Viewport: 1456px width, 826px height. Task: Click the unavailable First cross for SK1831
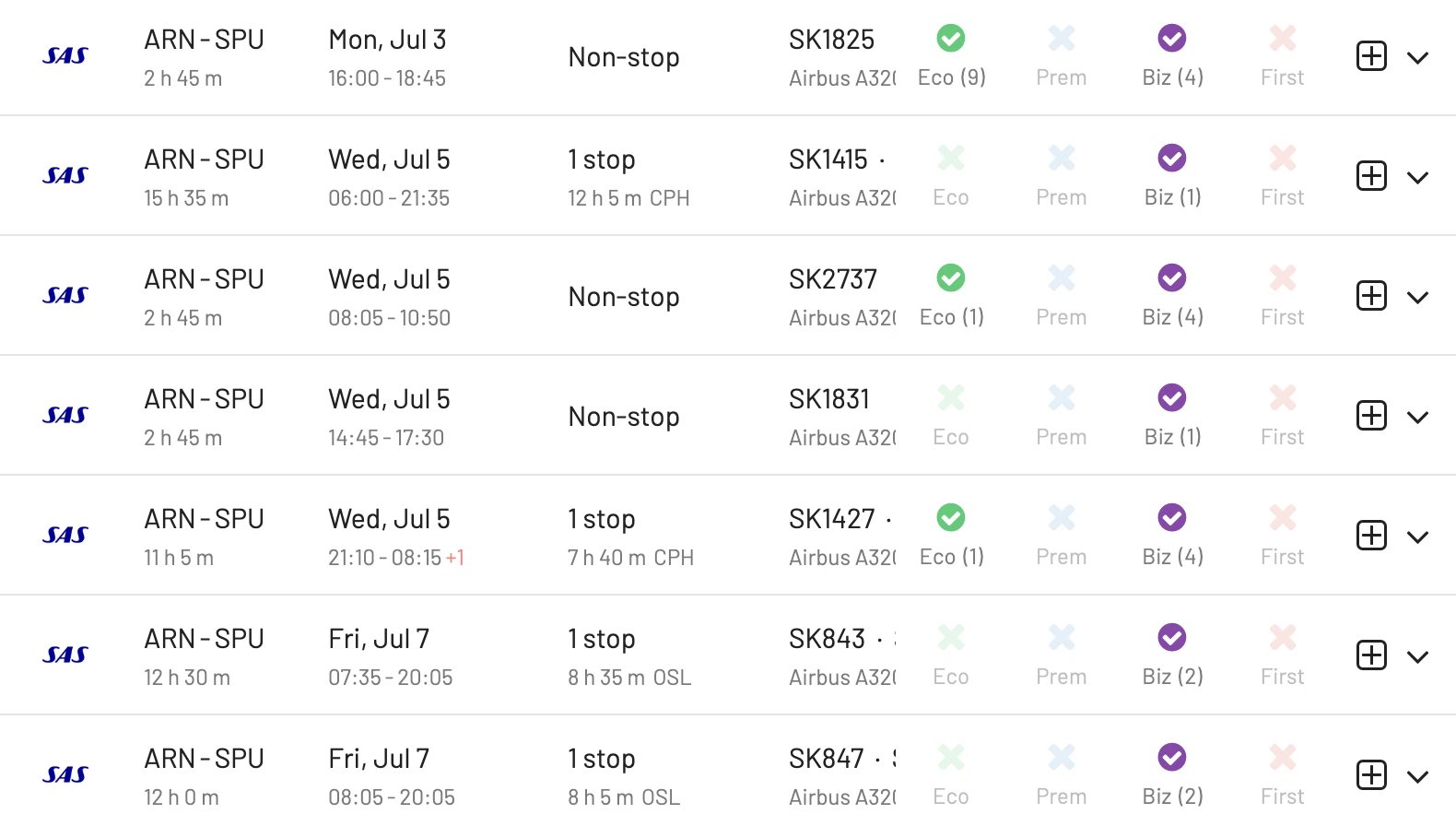pos(1283,397)
